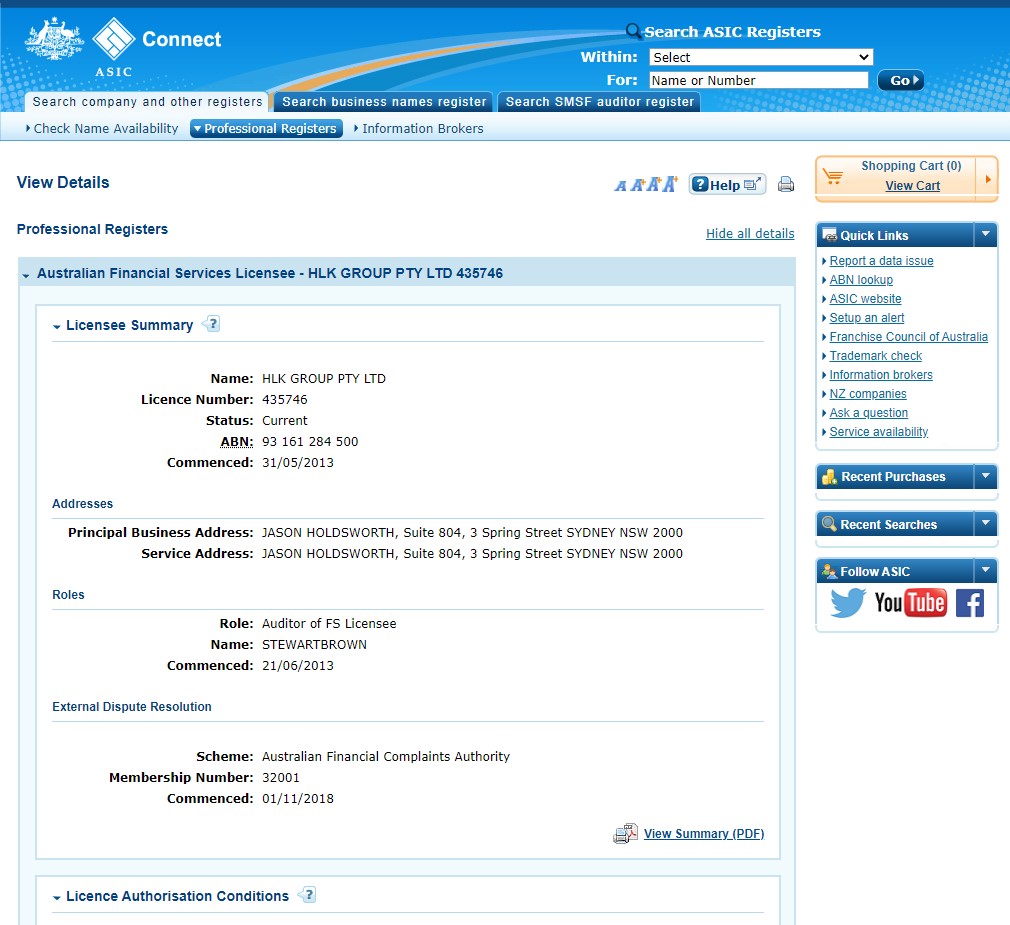Click membership number 32001
The height and width of the screenshot is (925, 1010).
[x=281, y=777]
